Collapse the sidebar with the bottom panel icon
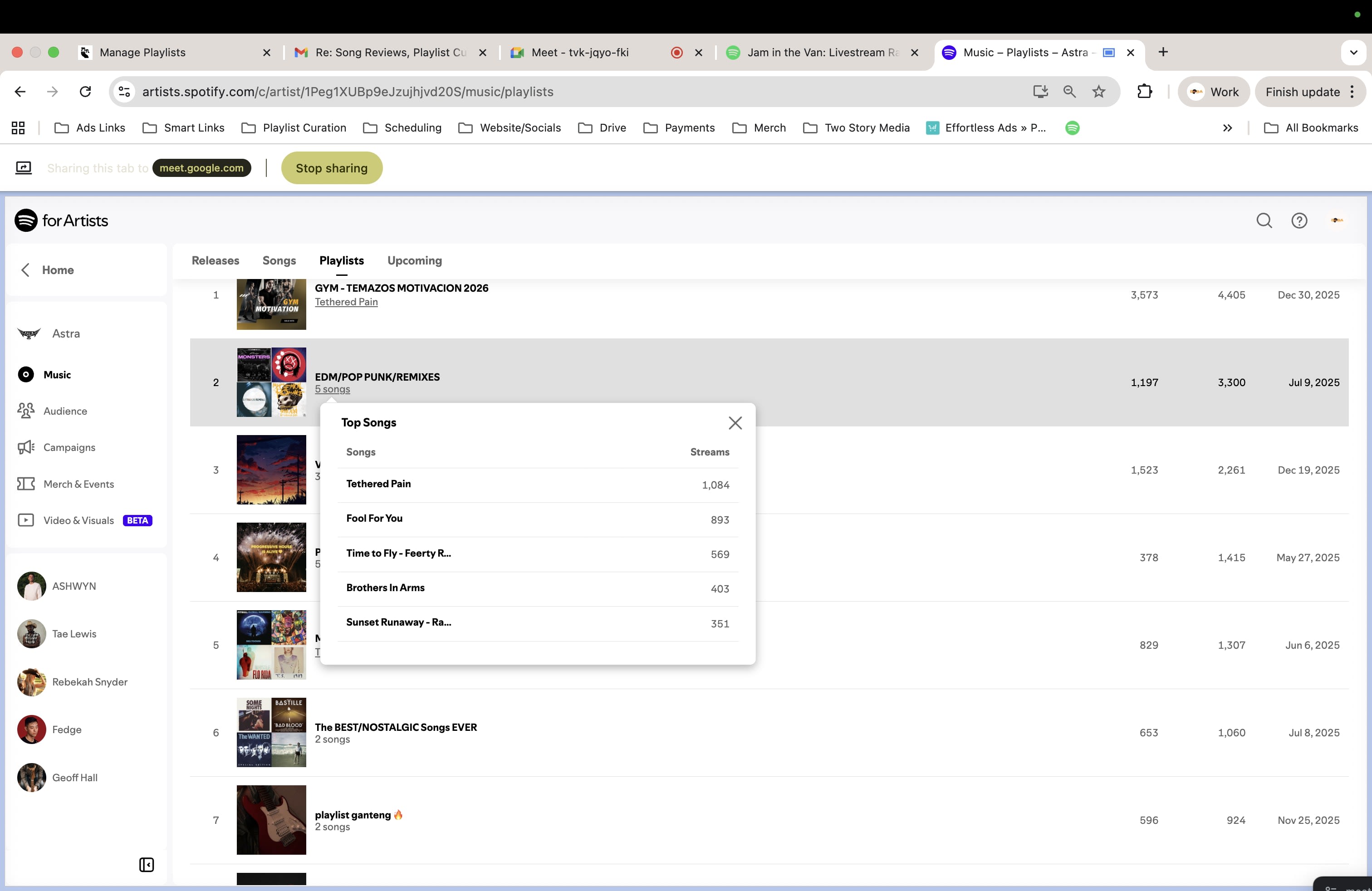The height and width of the screenshot is (891, 1372). click(147, 865)
